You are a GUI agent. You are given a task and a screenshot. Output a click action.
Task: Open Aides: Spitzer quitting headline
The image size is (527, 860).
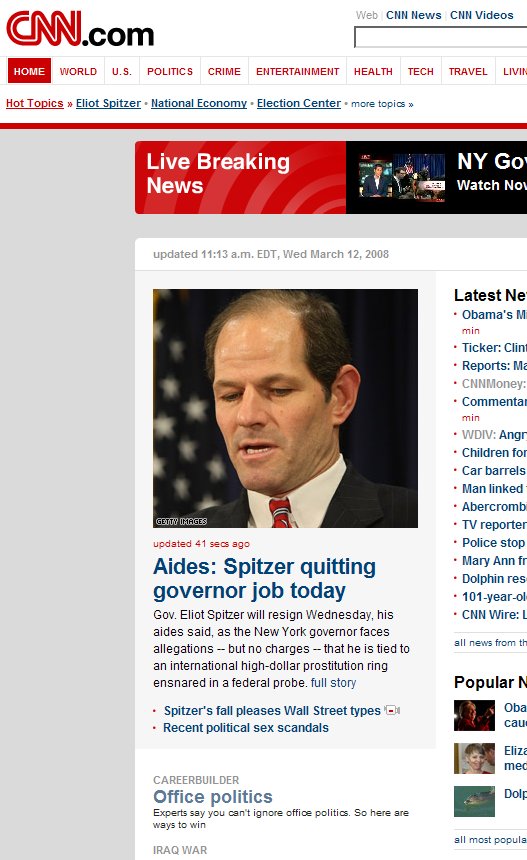[x=264, y=579]
